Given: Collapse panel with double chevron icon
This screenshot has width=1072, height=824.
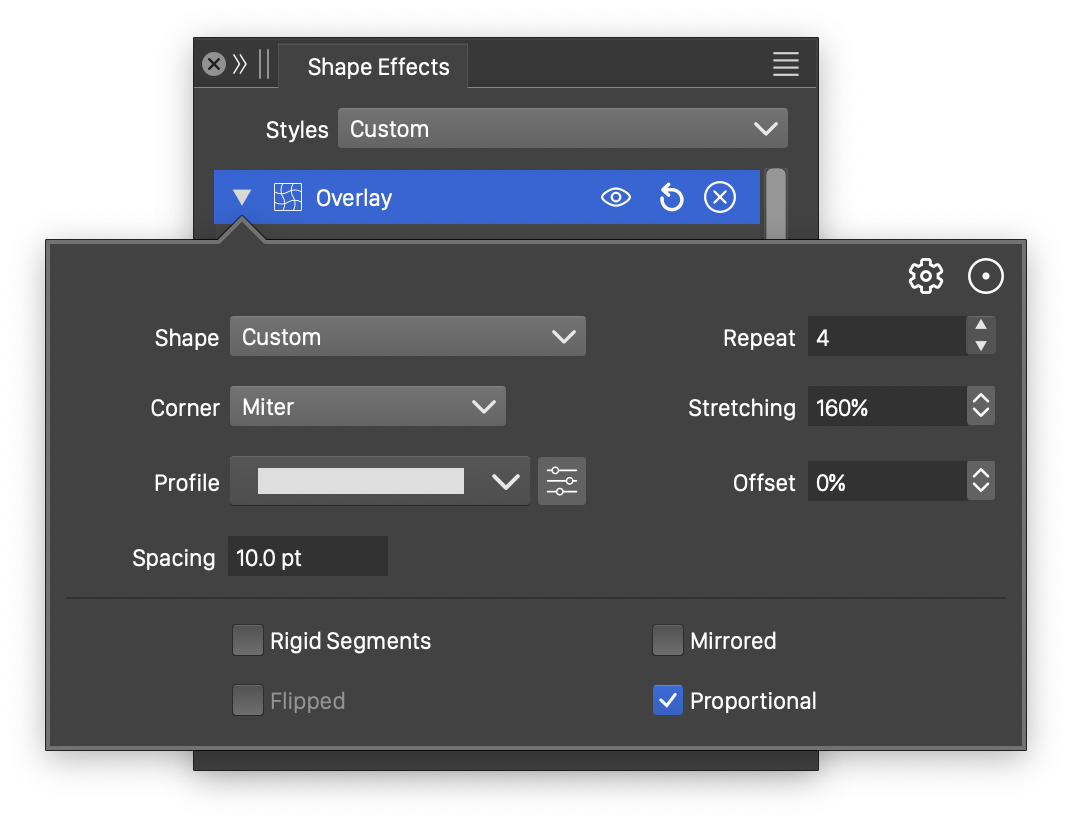Looking at the screenshot, I should (x=240, y=65).
